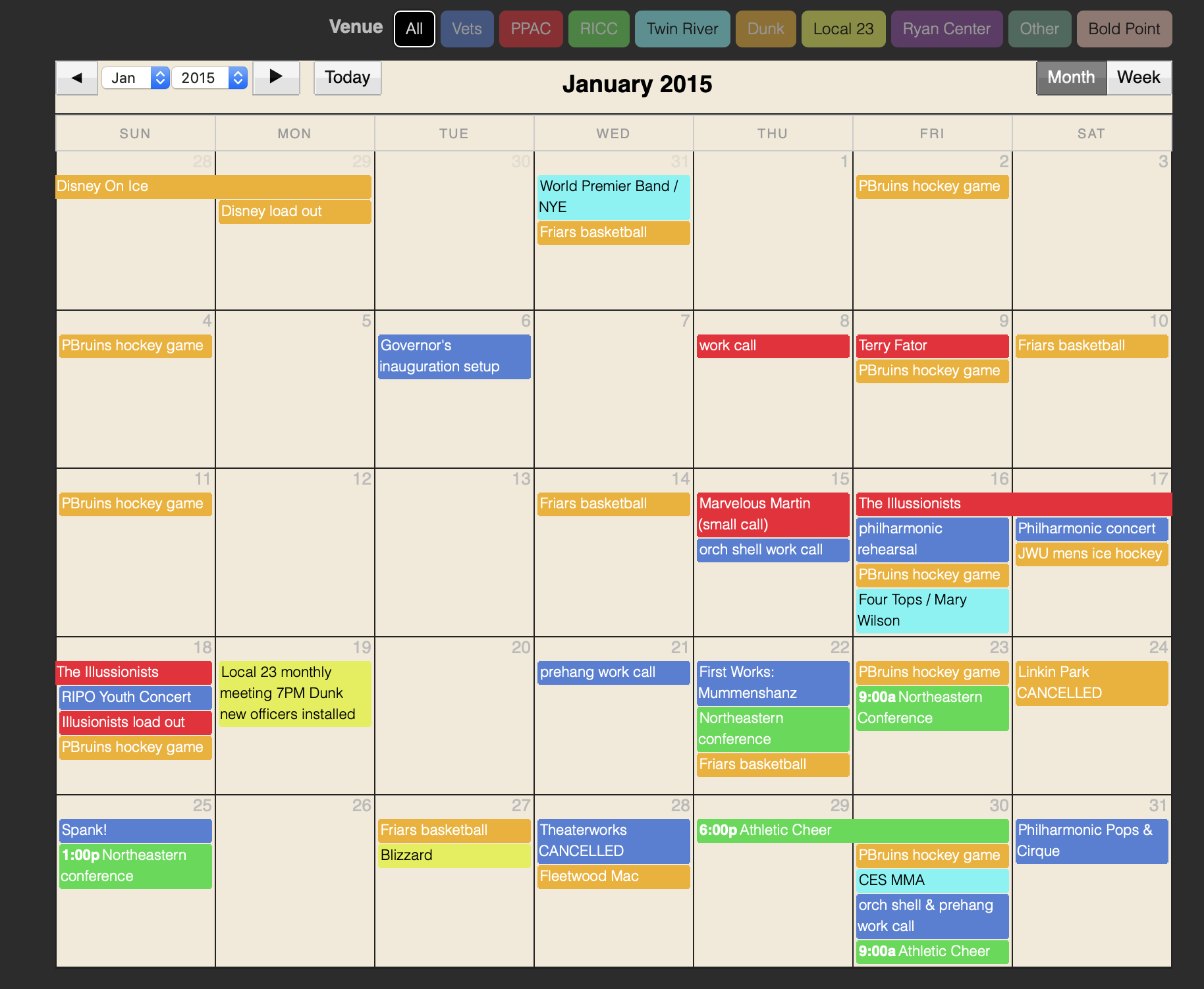Filter calendar by PPAC venue
The height and width of the screenshot is (989, 1204).
[530, 29]
